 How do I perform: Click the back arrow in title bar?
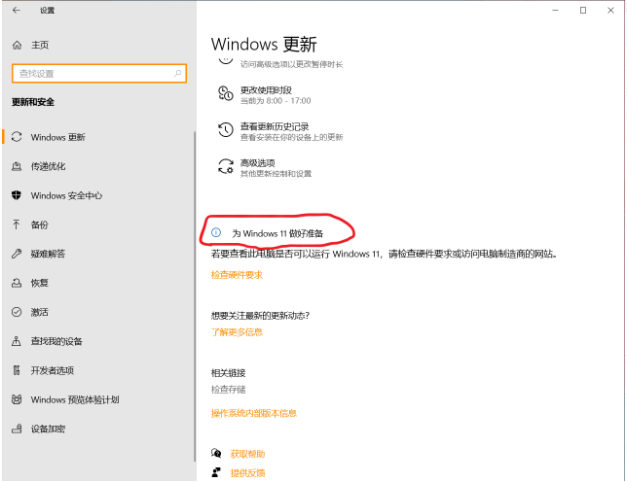16,10
